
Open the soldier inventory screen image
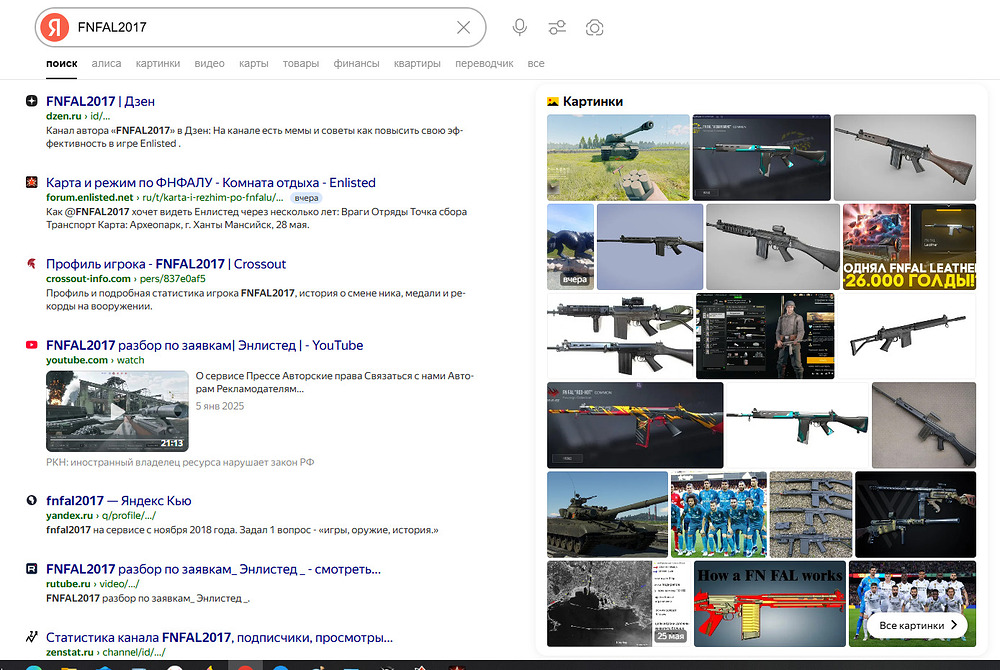(765, 336)
